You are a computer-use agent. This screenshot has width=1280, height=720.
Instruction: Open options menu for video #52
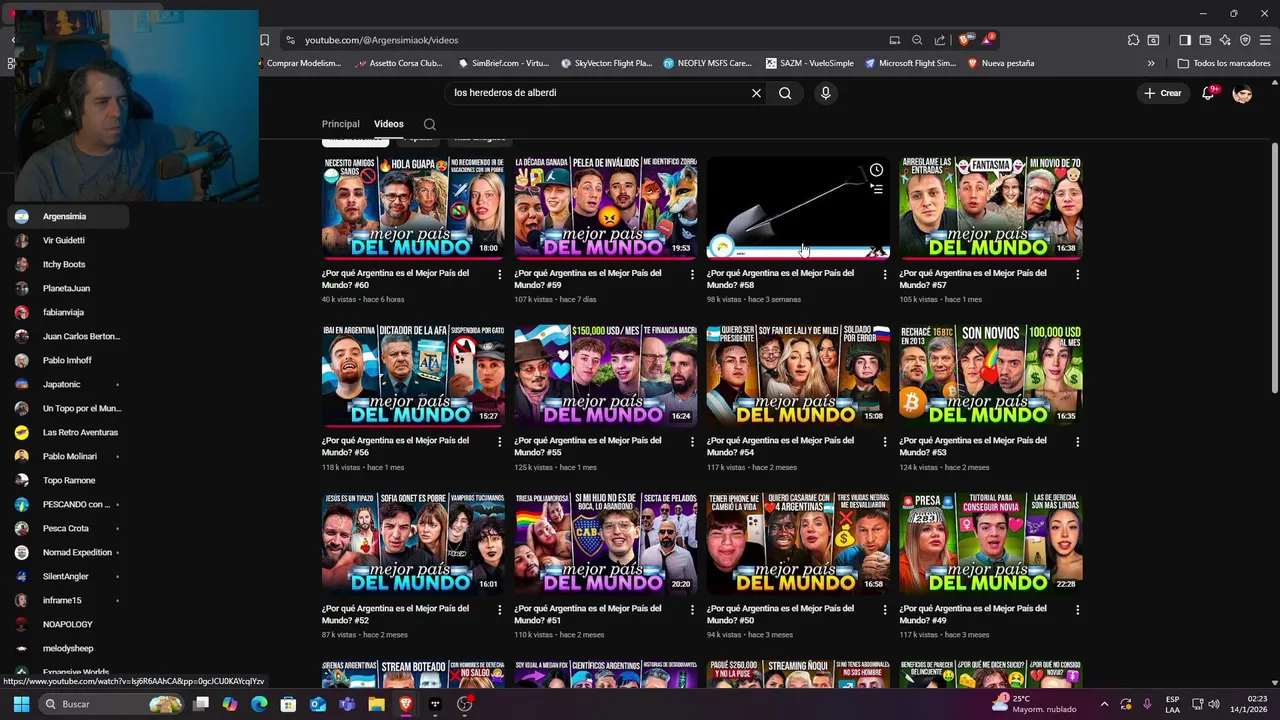(500, 609)
